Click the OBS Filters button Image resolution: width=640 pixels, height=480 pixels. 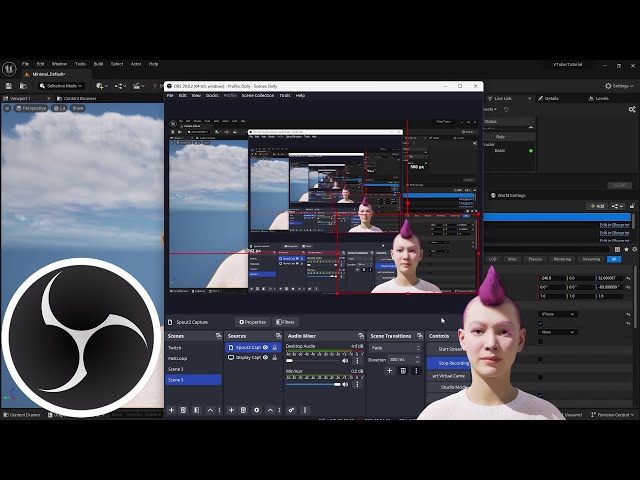tap(285, 322)
